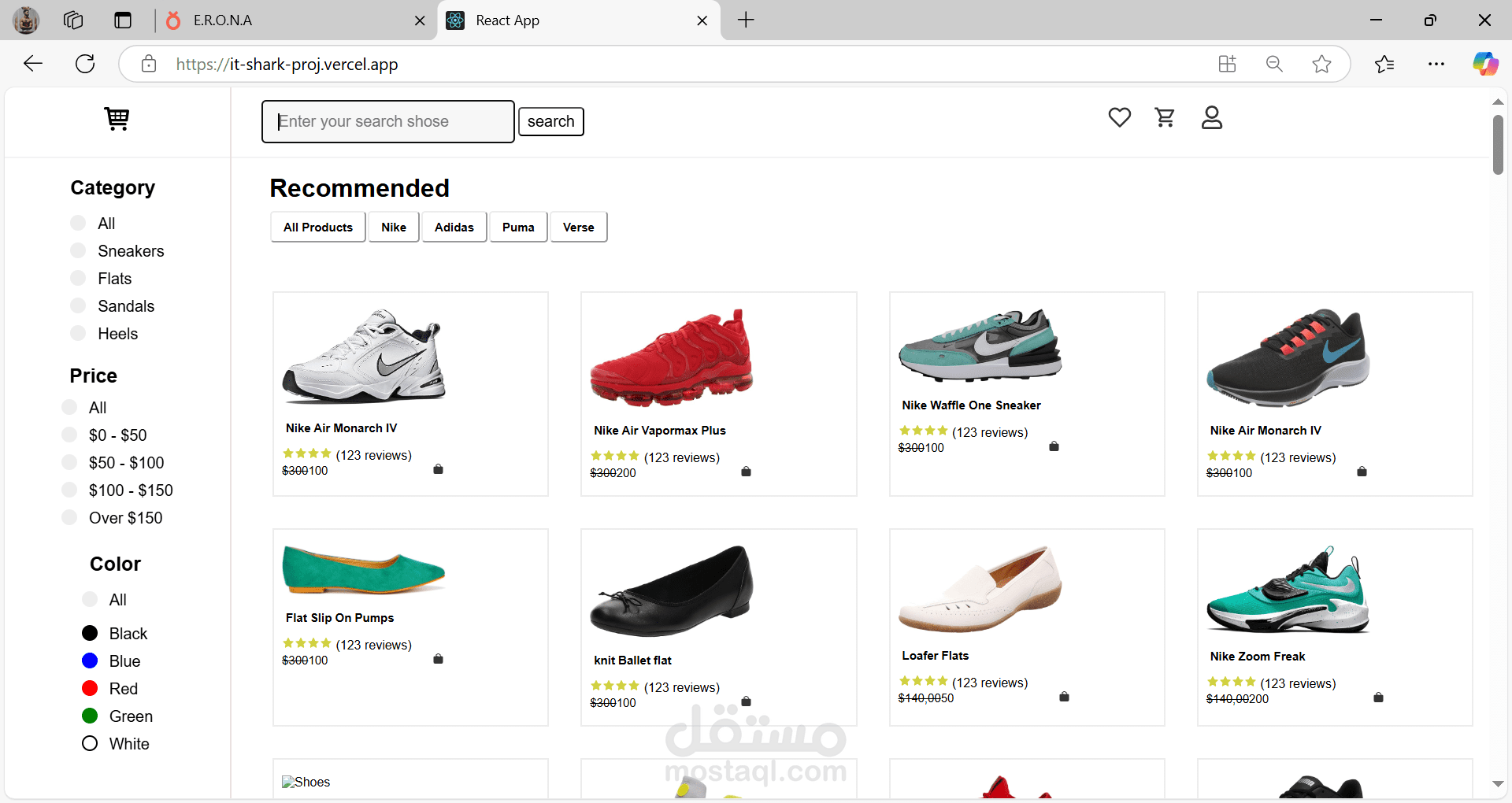Open the cart icon beside the heart

click(x=1165, y=117)
